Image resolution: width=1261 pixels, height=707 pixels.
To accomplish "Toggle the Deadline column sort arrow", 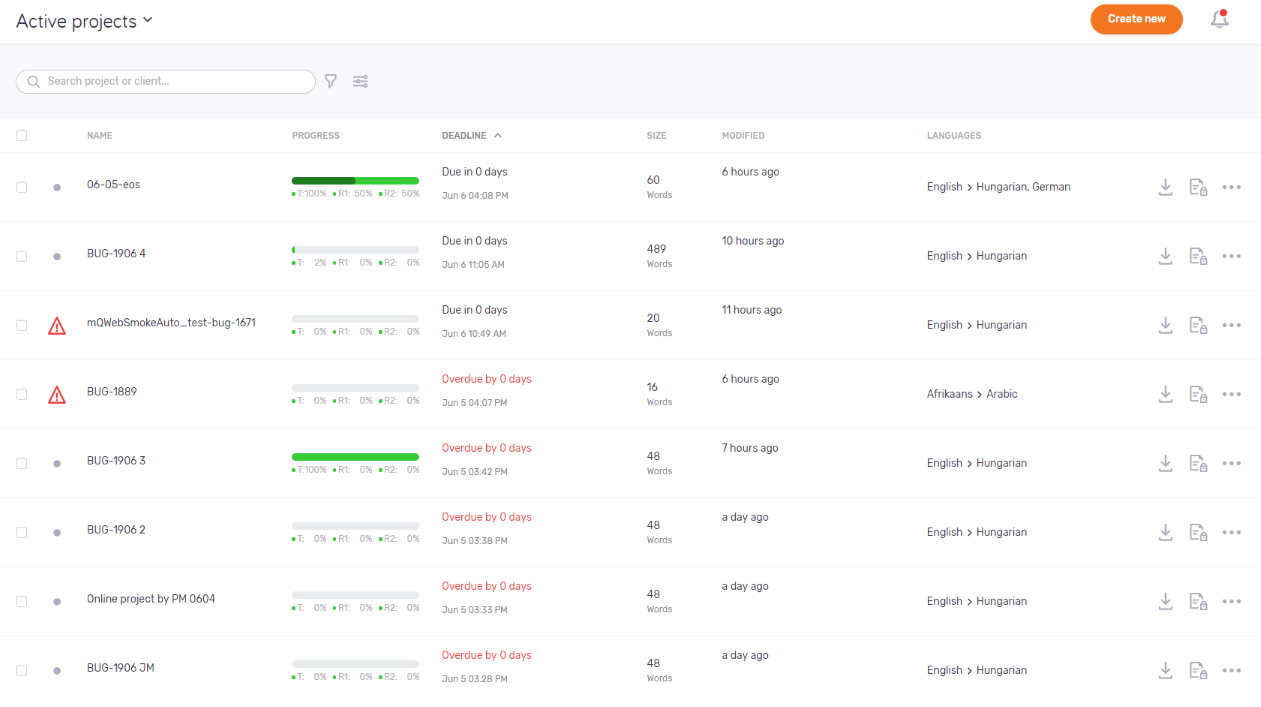I will pyautogui.click(x=498, y=136).
